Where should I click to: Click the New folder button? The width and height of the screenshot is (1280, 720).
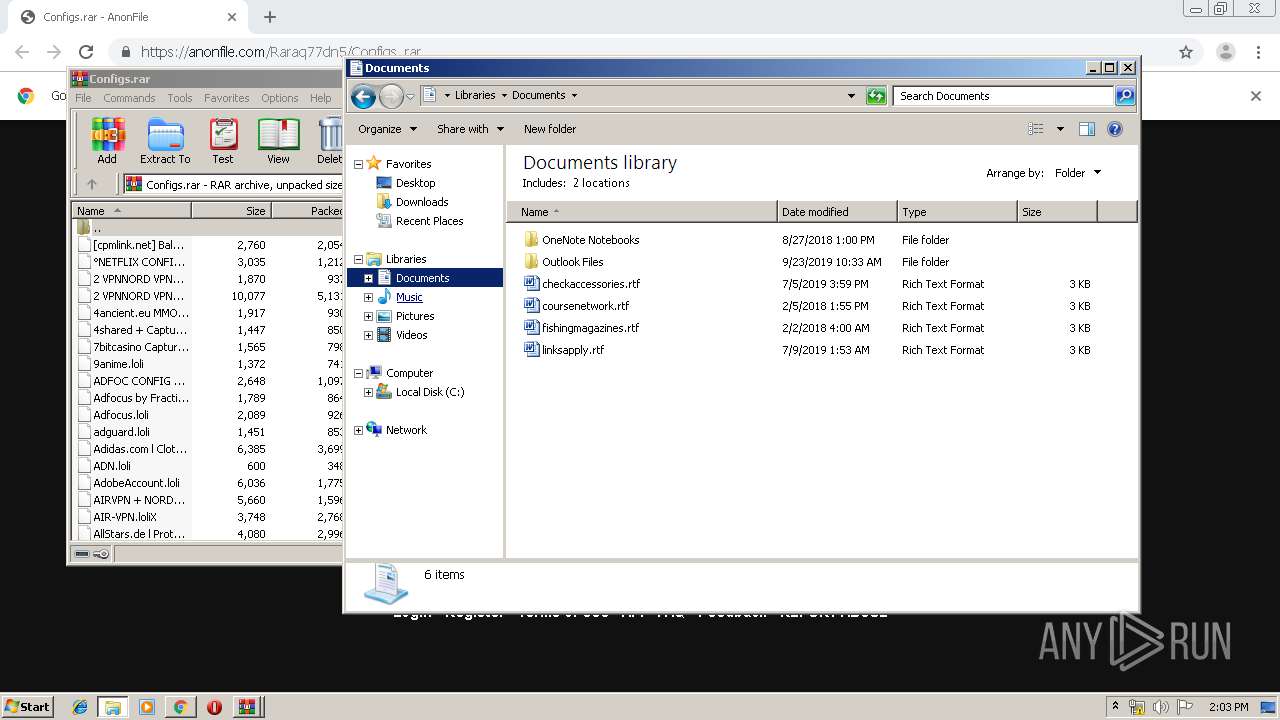[550, 129]
